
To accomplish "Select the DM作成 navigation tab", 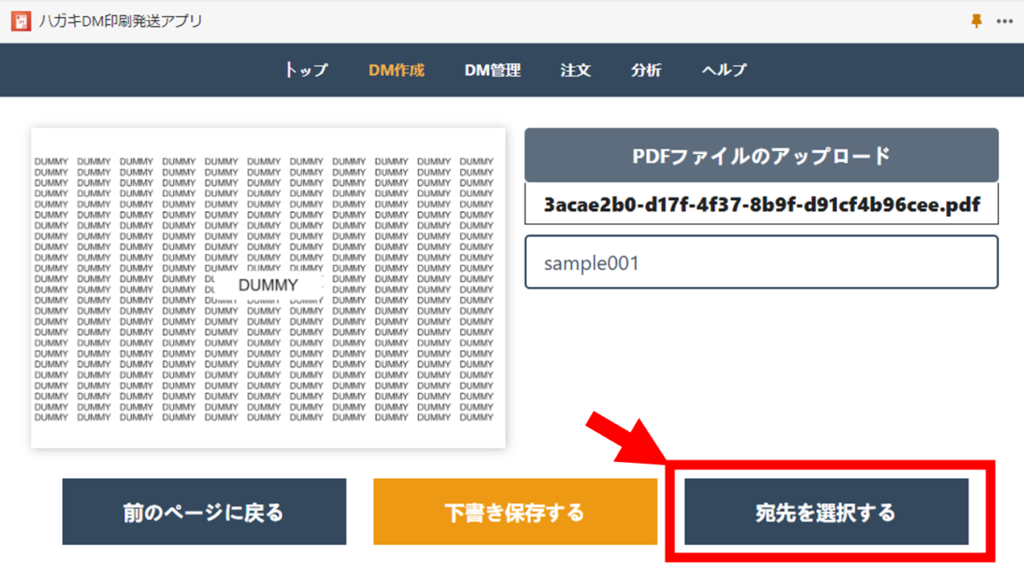I will coord(396,70).
